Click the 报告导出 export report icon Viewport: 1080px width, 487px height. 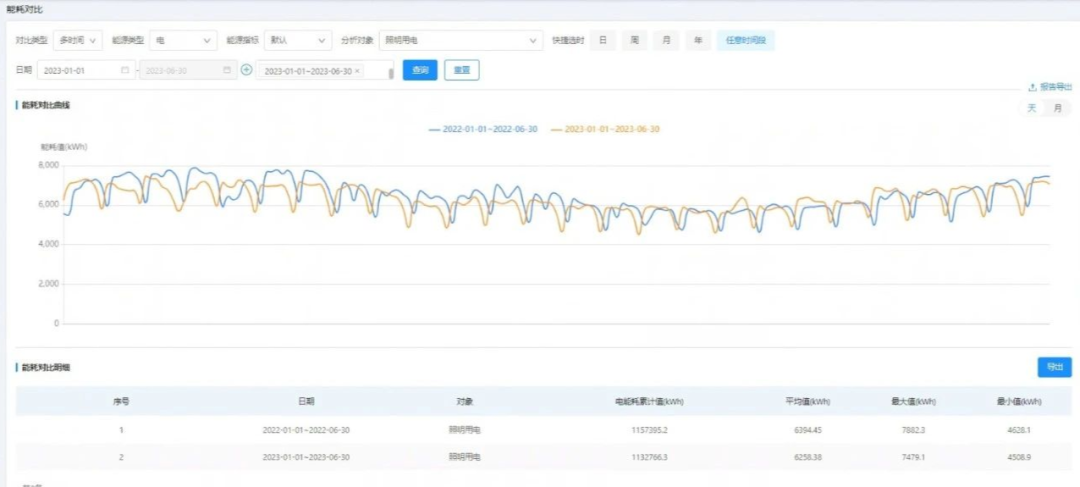[1032, 87]
